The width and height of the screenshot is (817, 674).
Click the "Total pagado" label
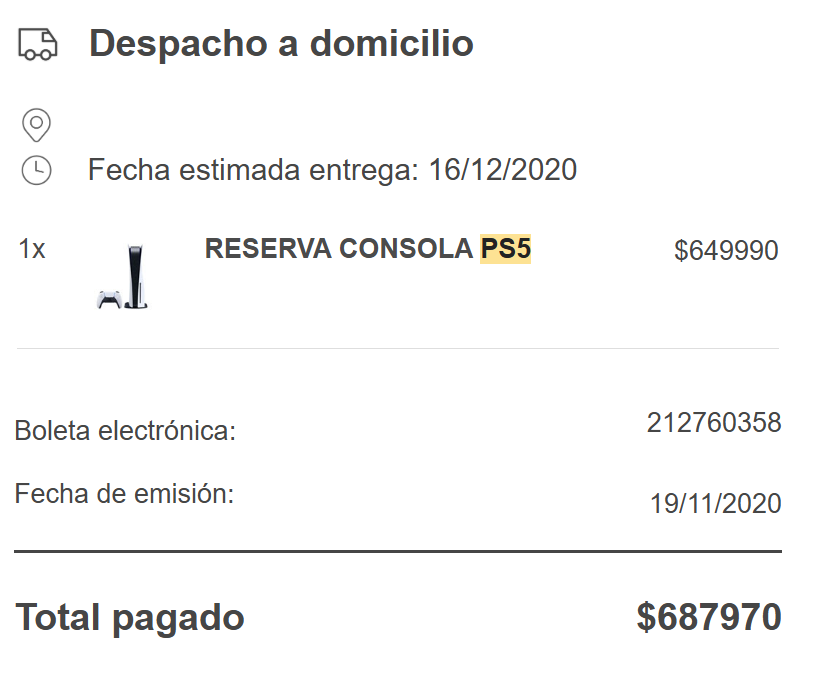pyautogui.click(x=130, y=617)
